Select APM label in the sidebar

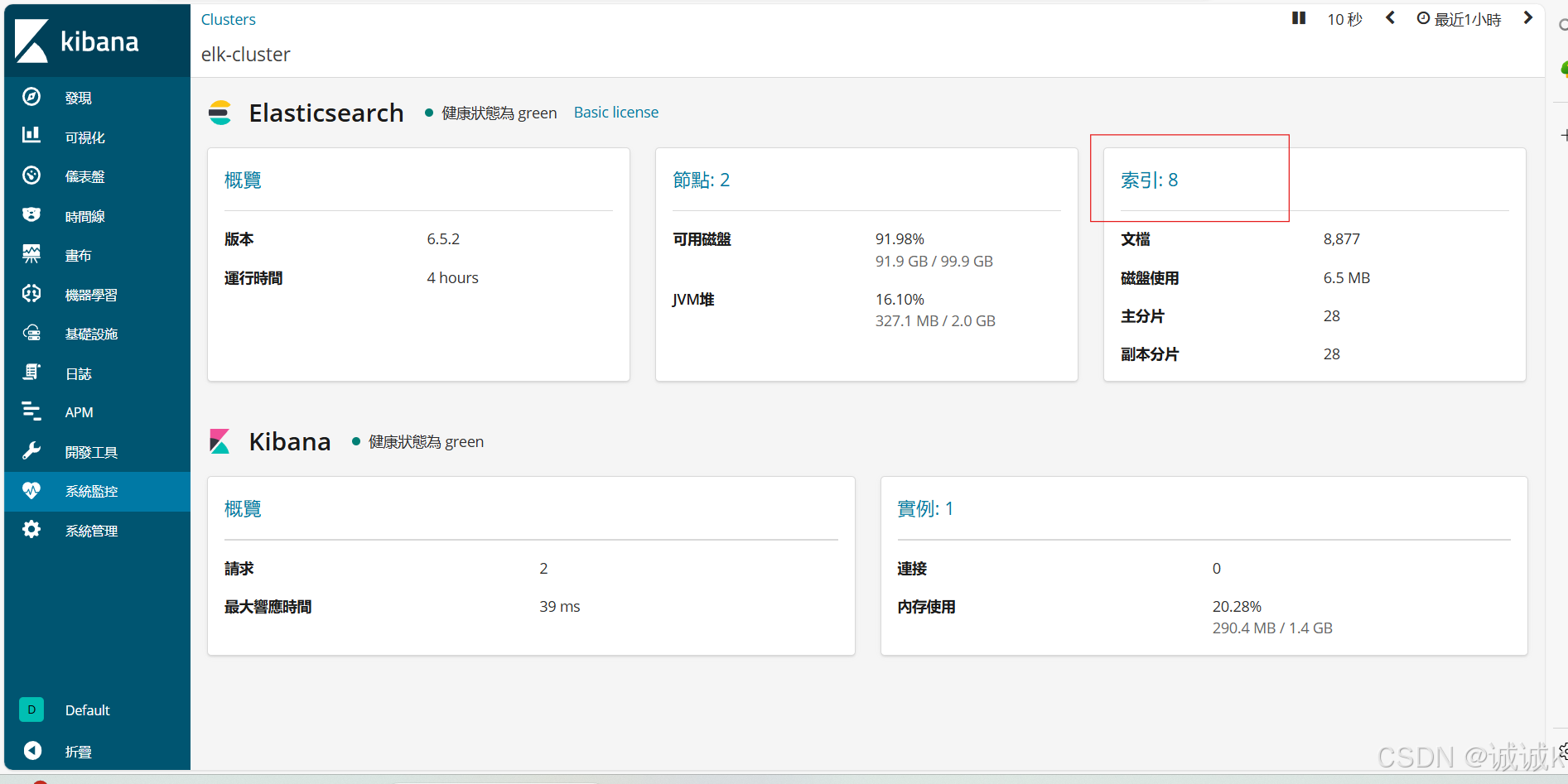pos(80,412)
